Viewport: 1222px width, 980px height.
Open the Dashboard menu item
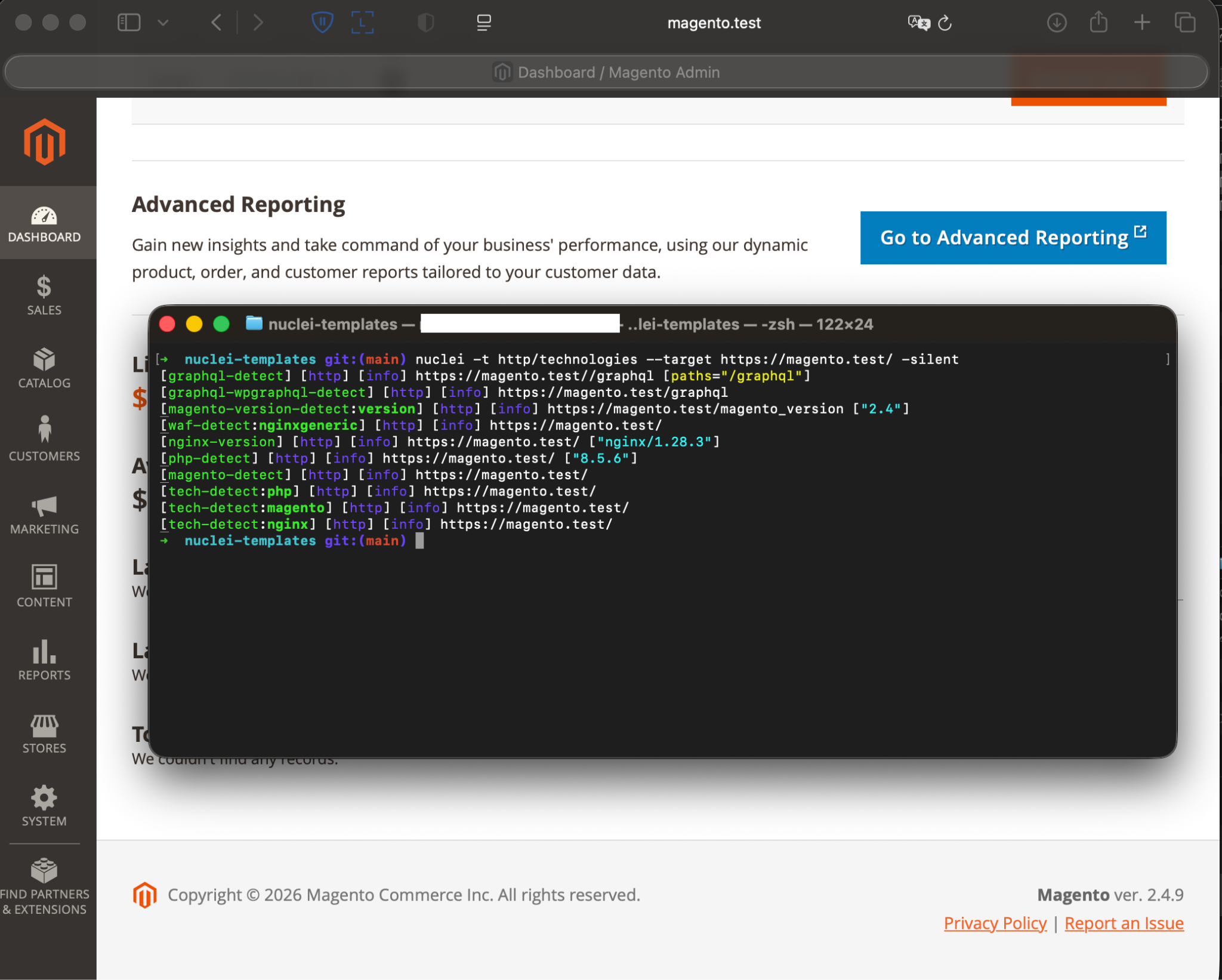pos(45,223)
